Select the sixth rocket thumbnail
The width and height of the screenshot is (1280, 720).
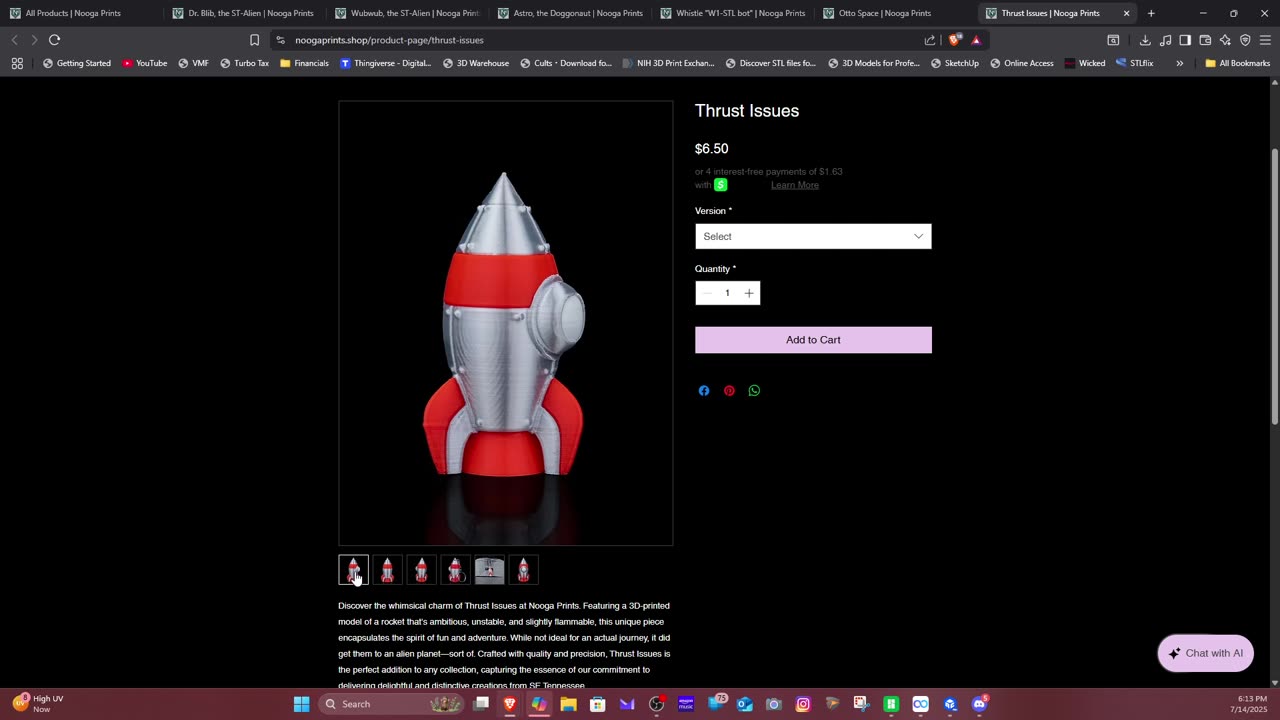point(524,570)
